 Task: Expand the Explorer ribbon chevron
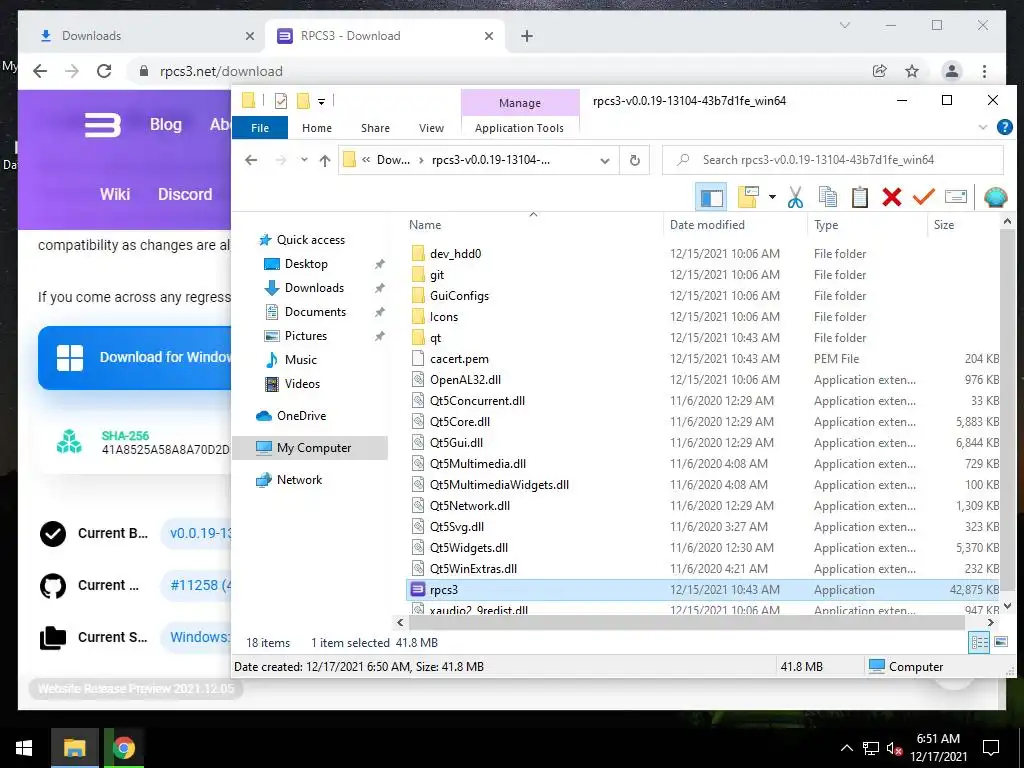tap(982, 127)
